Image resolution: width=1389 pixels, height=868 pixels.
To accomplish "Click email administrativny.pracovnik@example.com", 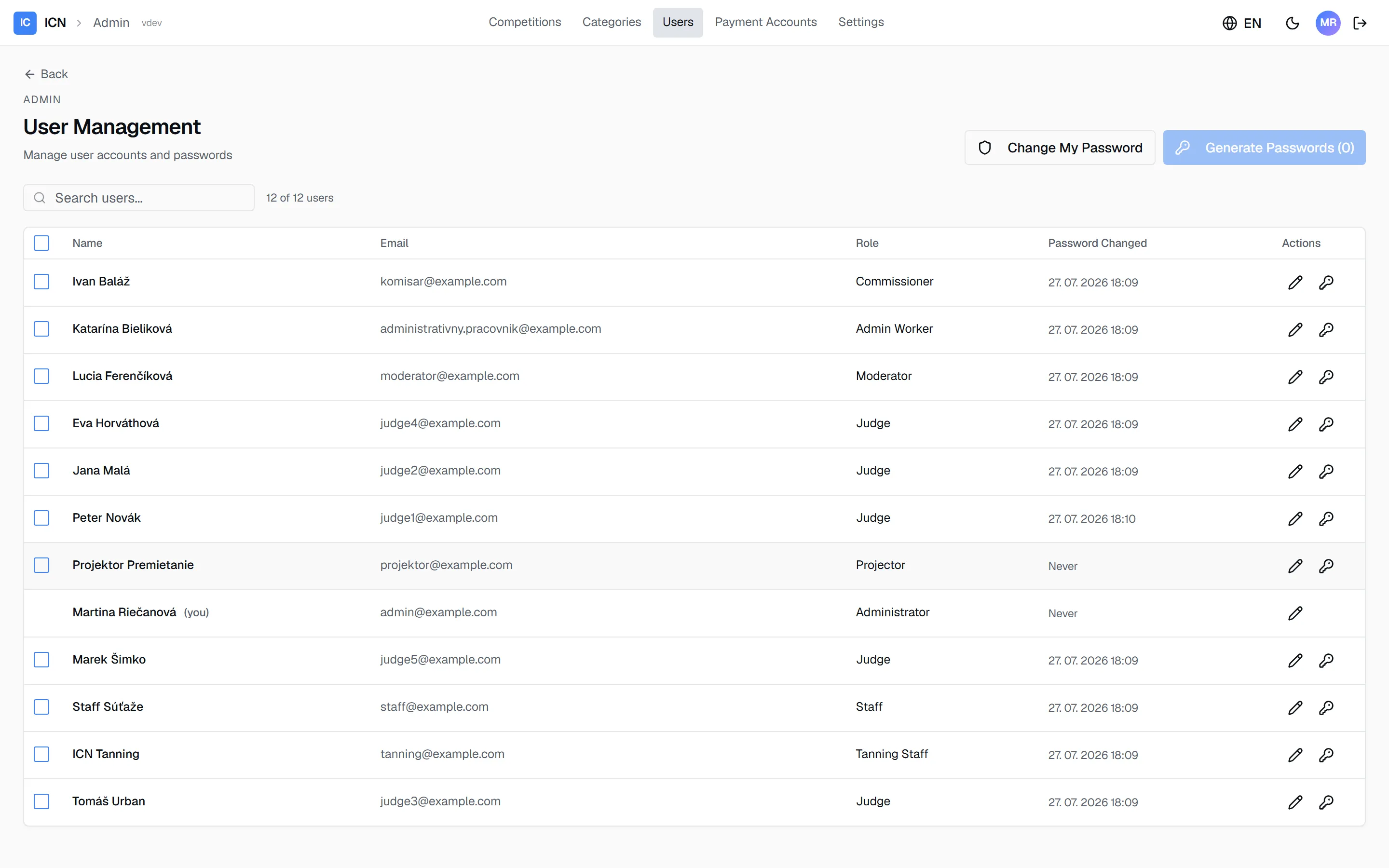I will (490, 329).
